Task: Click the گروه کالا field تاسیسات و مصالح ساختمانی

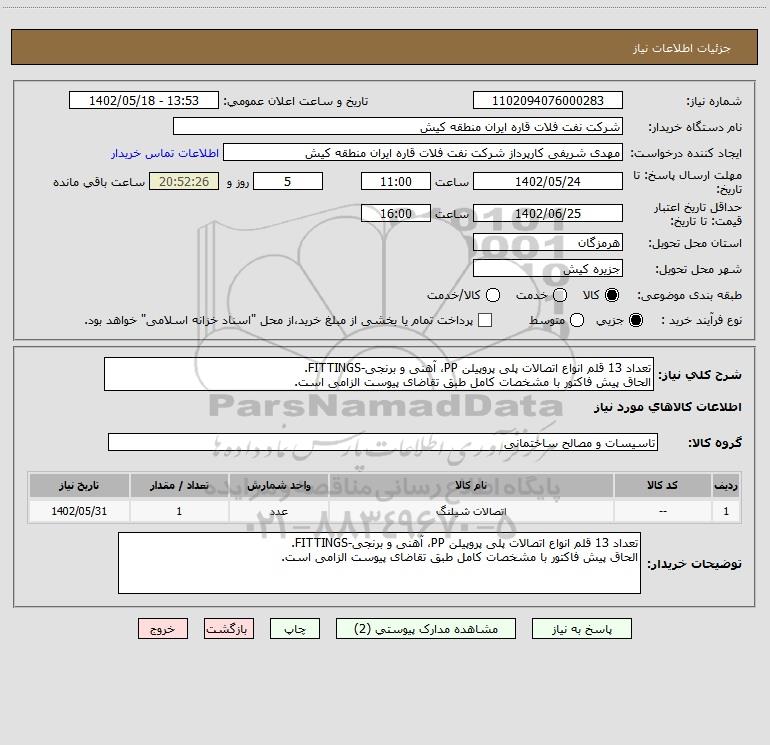Action: click(x=383, y=442)
